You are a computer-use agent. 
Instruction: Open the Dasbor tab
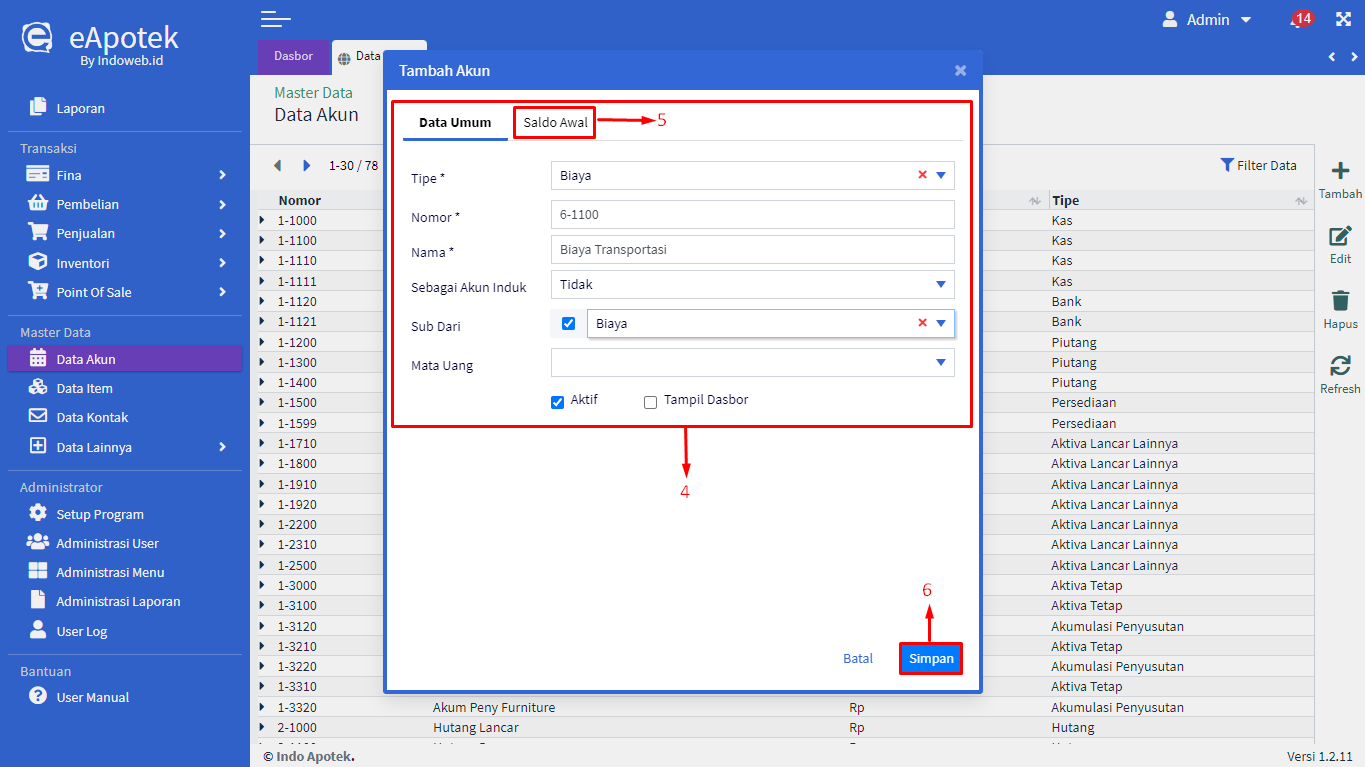tap(293, 57)
